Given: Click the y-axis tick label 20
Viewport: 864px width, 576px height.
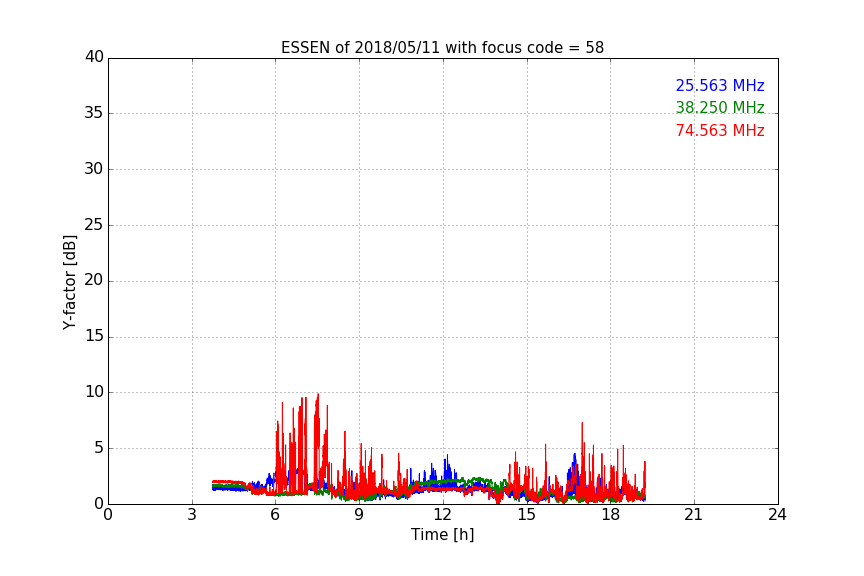Looking at the screenshot, I should click(94, 280).
